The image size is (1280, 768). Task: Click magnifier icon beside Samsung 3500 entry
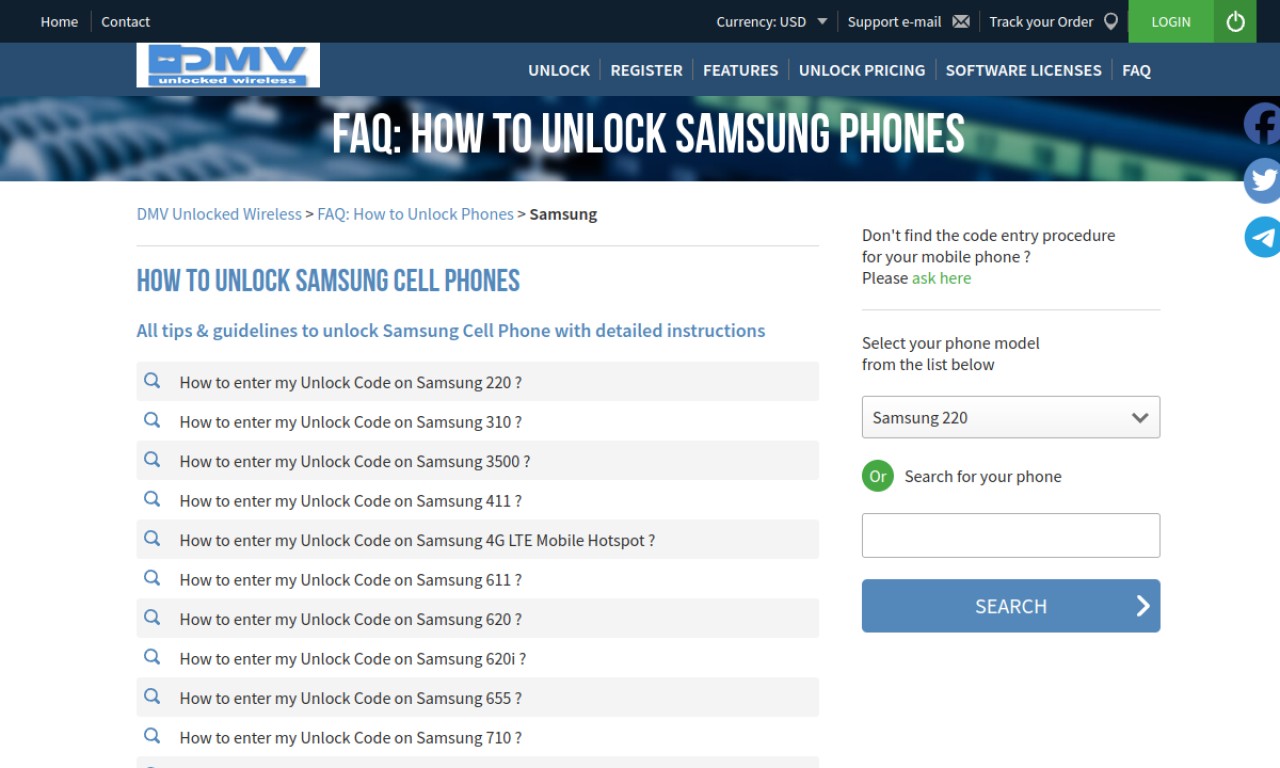click(152, 460)
